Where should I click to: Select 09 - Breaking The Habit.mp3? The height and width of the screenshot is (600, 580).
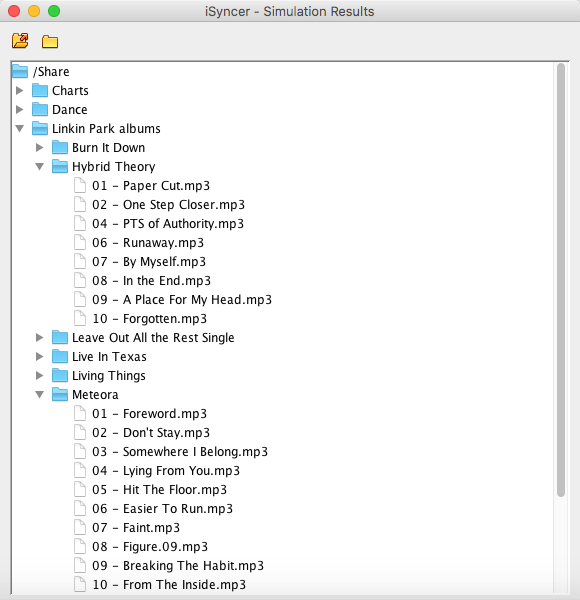coord(178,566)
